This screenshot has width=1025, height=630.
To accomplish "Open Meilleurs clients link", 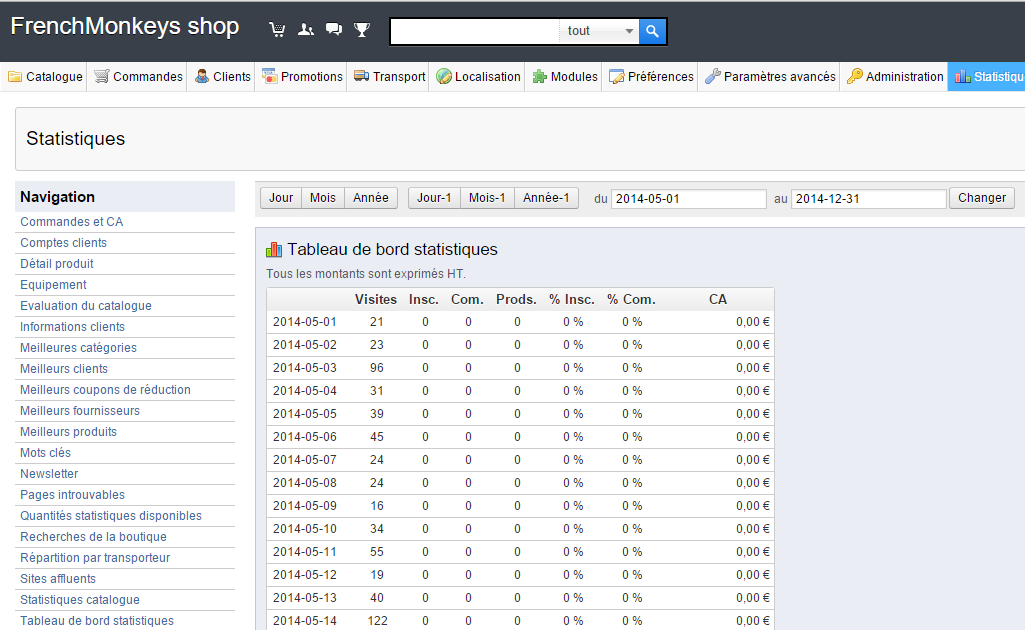I will (64, 368).
